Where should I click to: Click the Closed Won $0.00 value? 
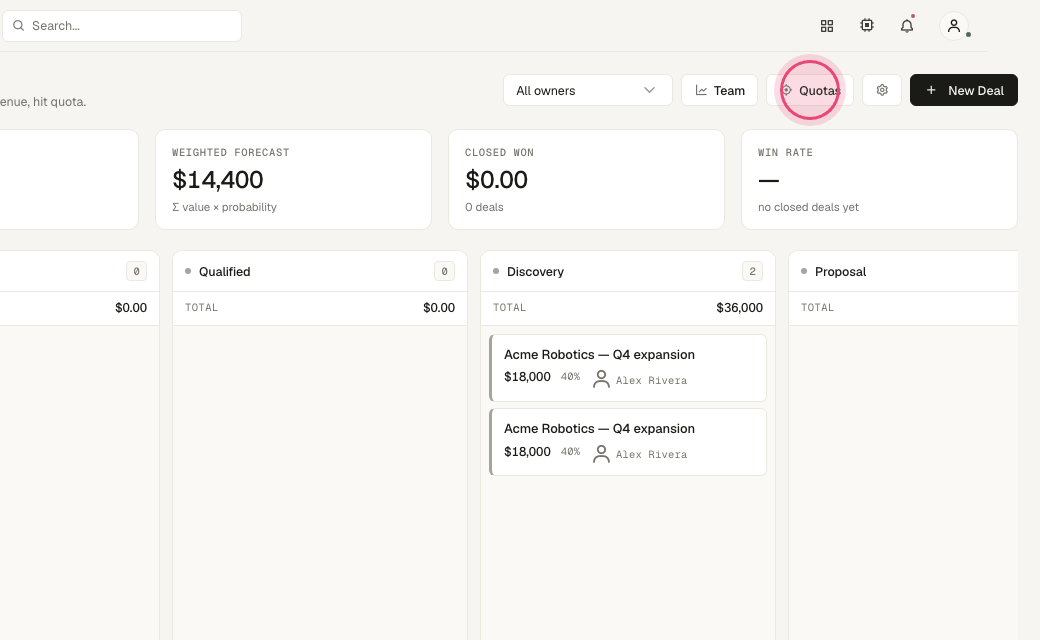(x=496, y=180)
